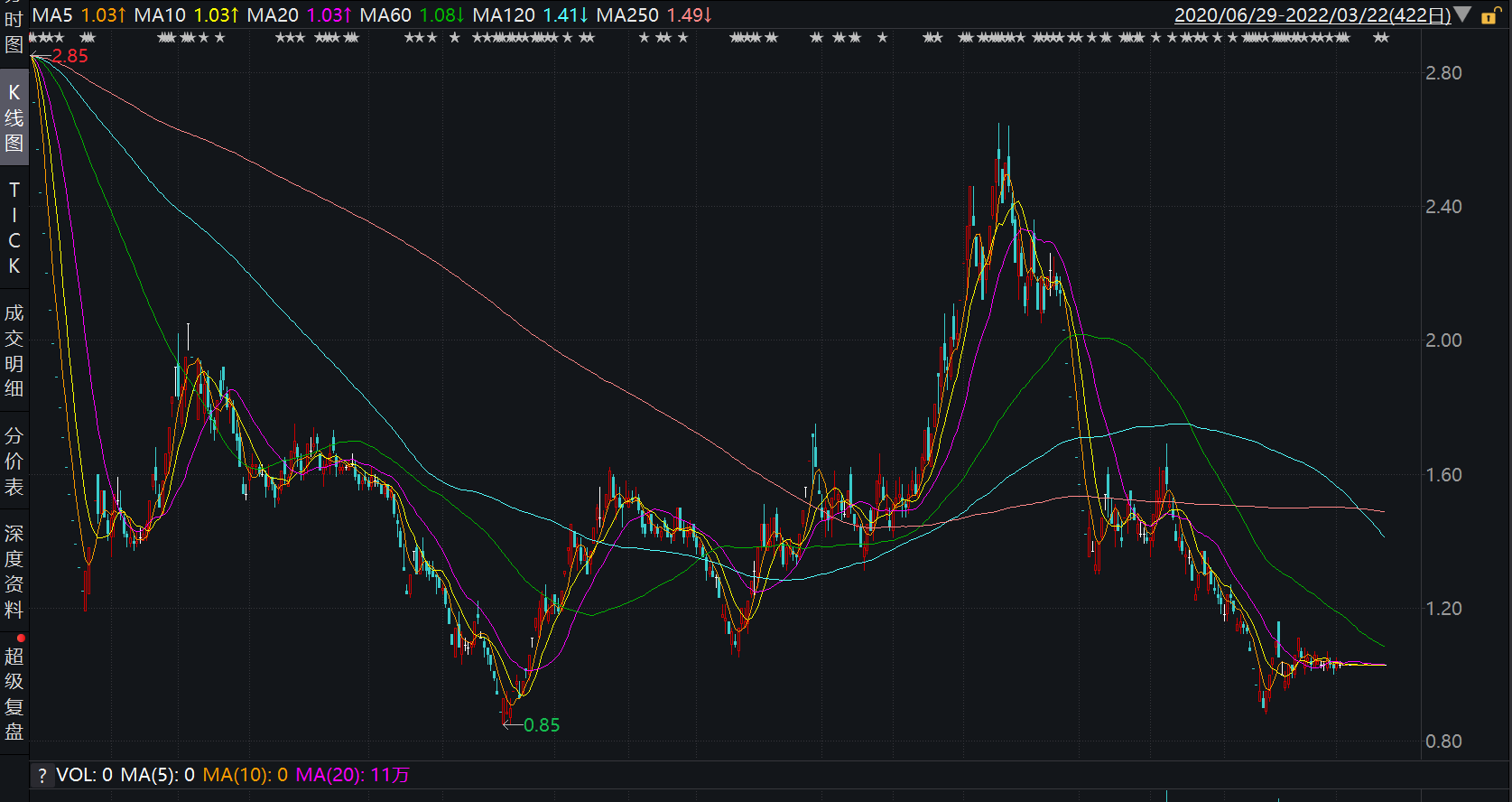Open the 分价表 tab
The height and width of the screenshot is (802, 1512).
click(x=14, y=461)
